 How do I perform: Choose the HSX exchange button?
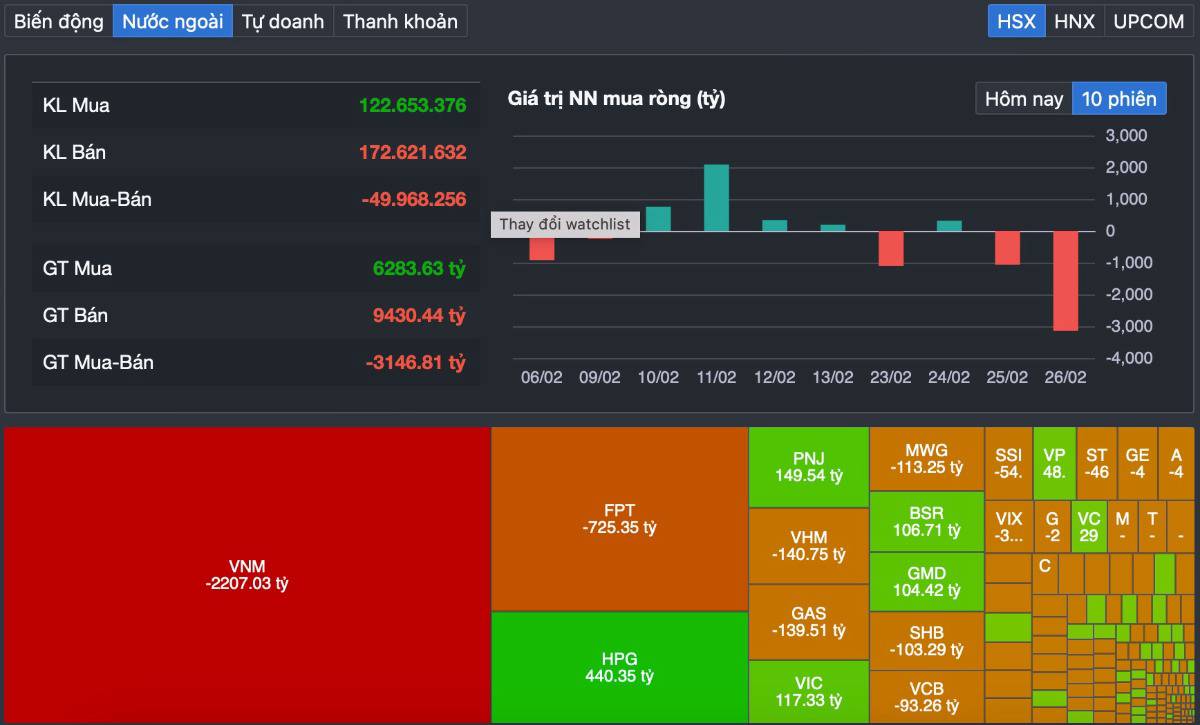1017,21
